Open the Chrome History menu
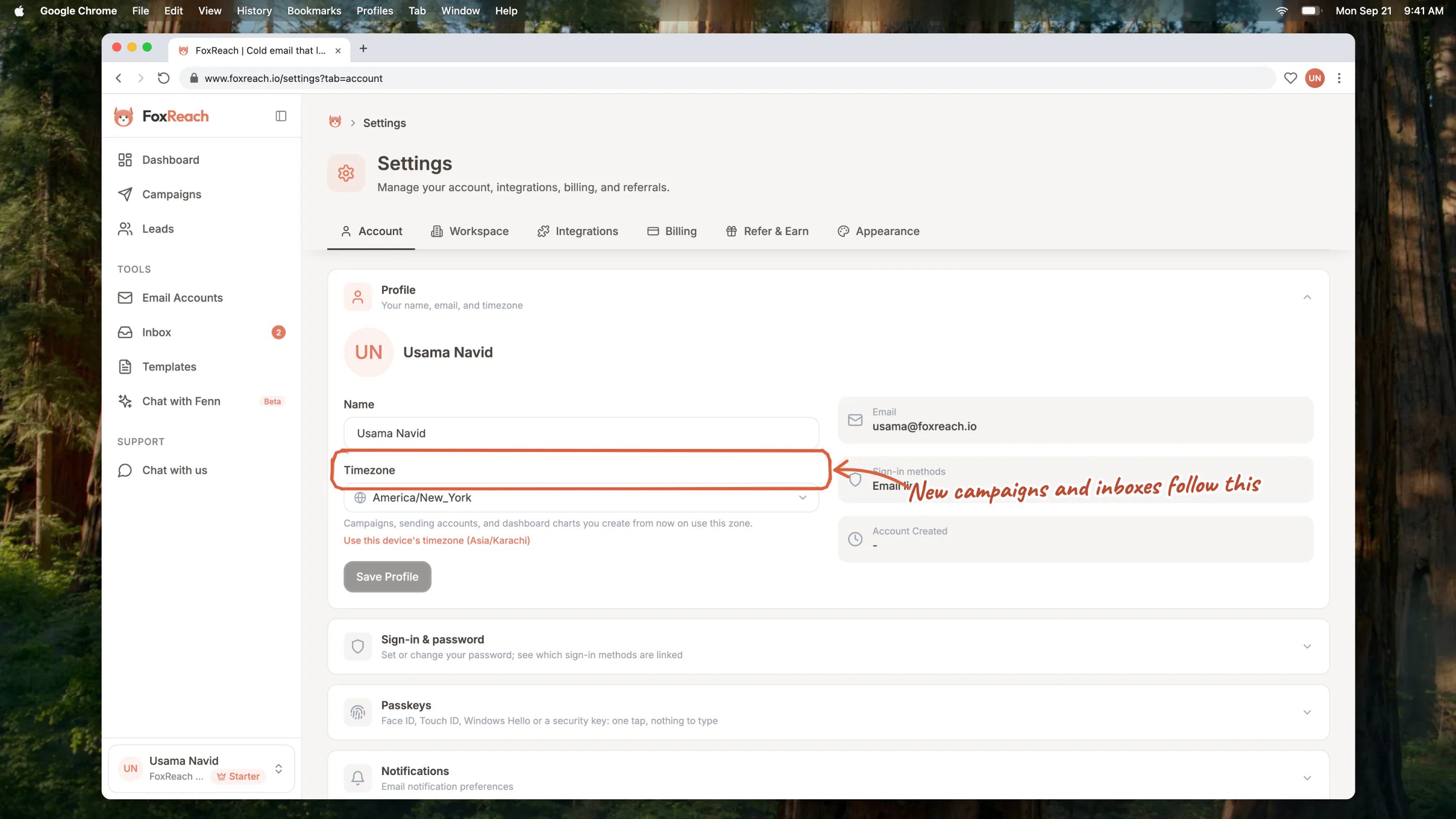The height and width of the screenshot is (819, 1456). click(254, 11)
